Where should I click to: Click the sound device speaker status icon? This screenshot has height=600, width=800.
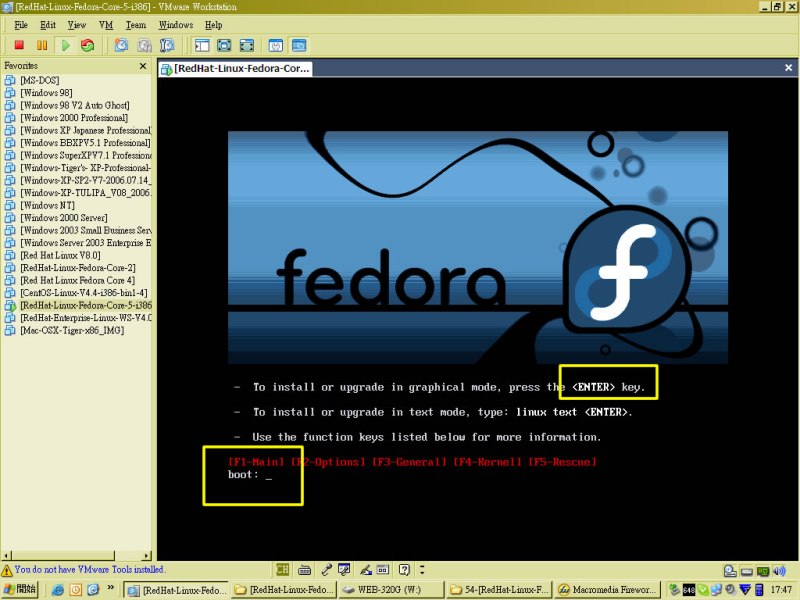(779, 571)
